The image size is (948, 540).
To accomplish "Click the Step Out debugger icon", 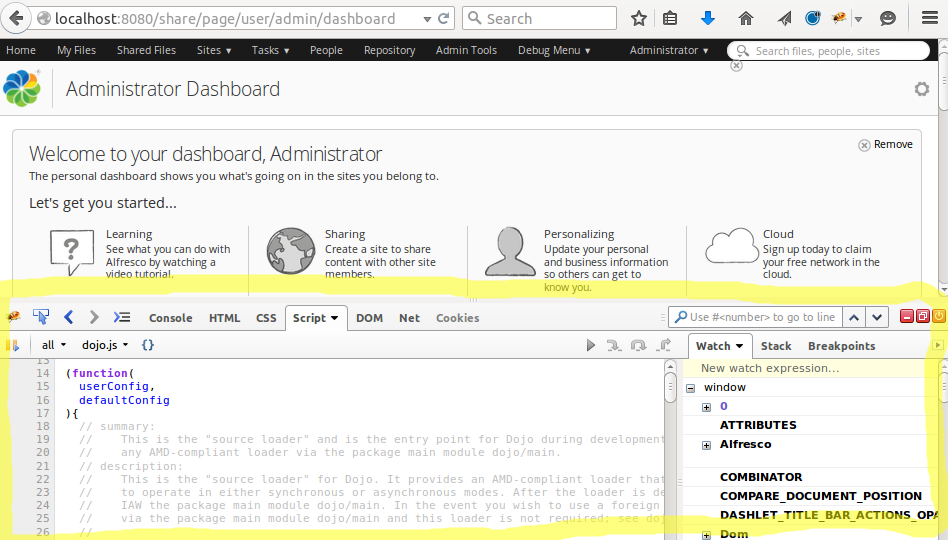I will tap(664, 345).
